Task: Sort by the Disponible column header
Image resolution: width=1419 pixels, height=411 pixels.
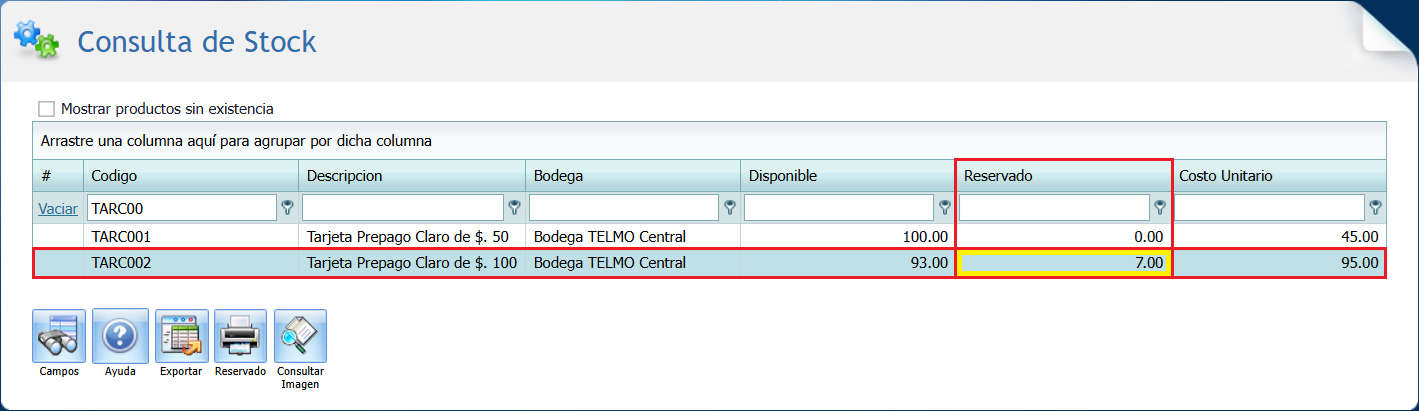Action: tap(845, 176)
